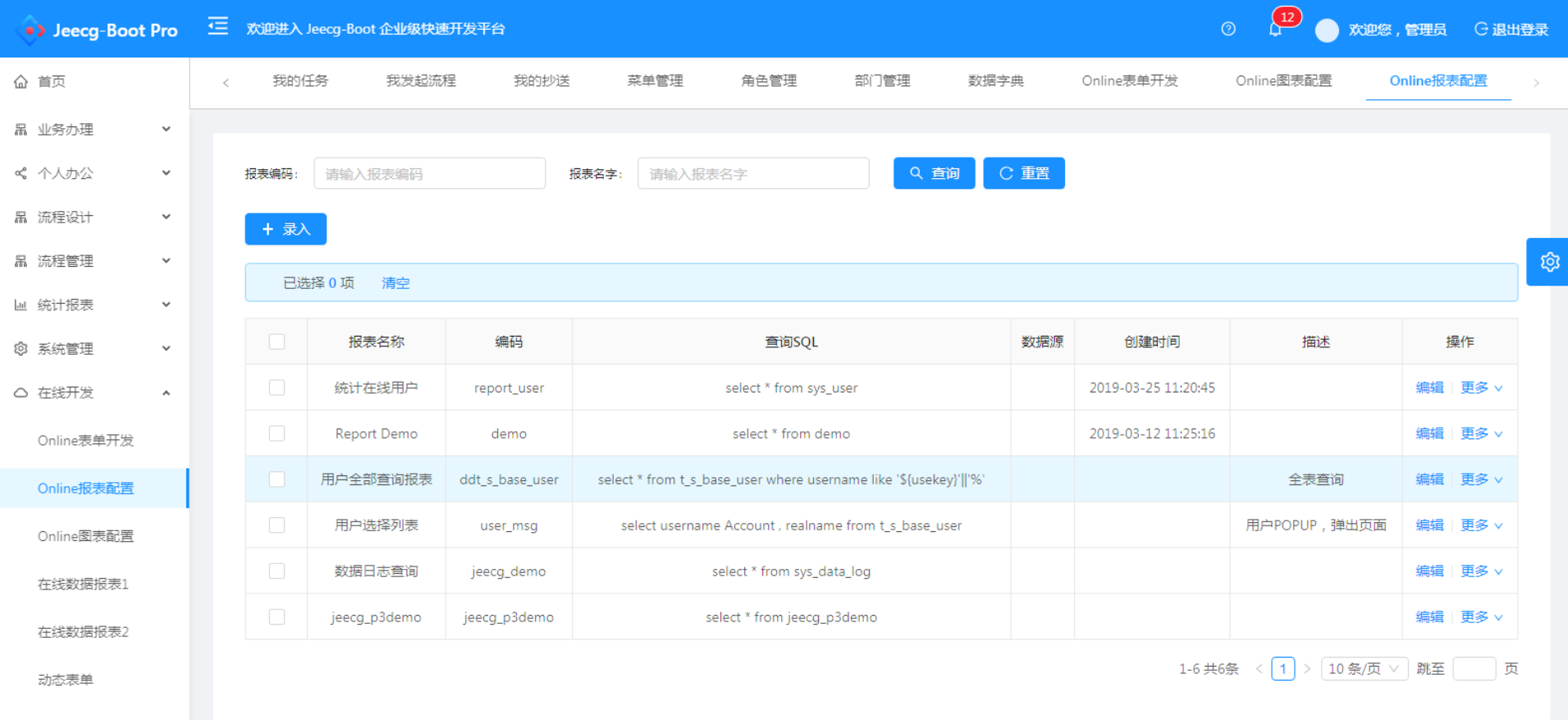Click the 流程管理 sidebar icon

[21, 261]
